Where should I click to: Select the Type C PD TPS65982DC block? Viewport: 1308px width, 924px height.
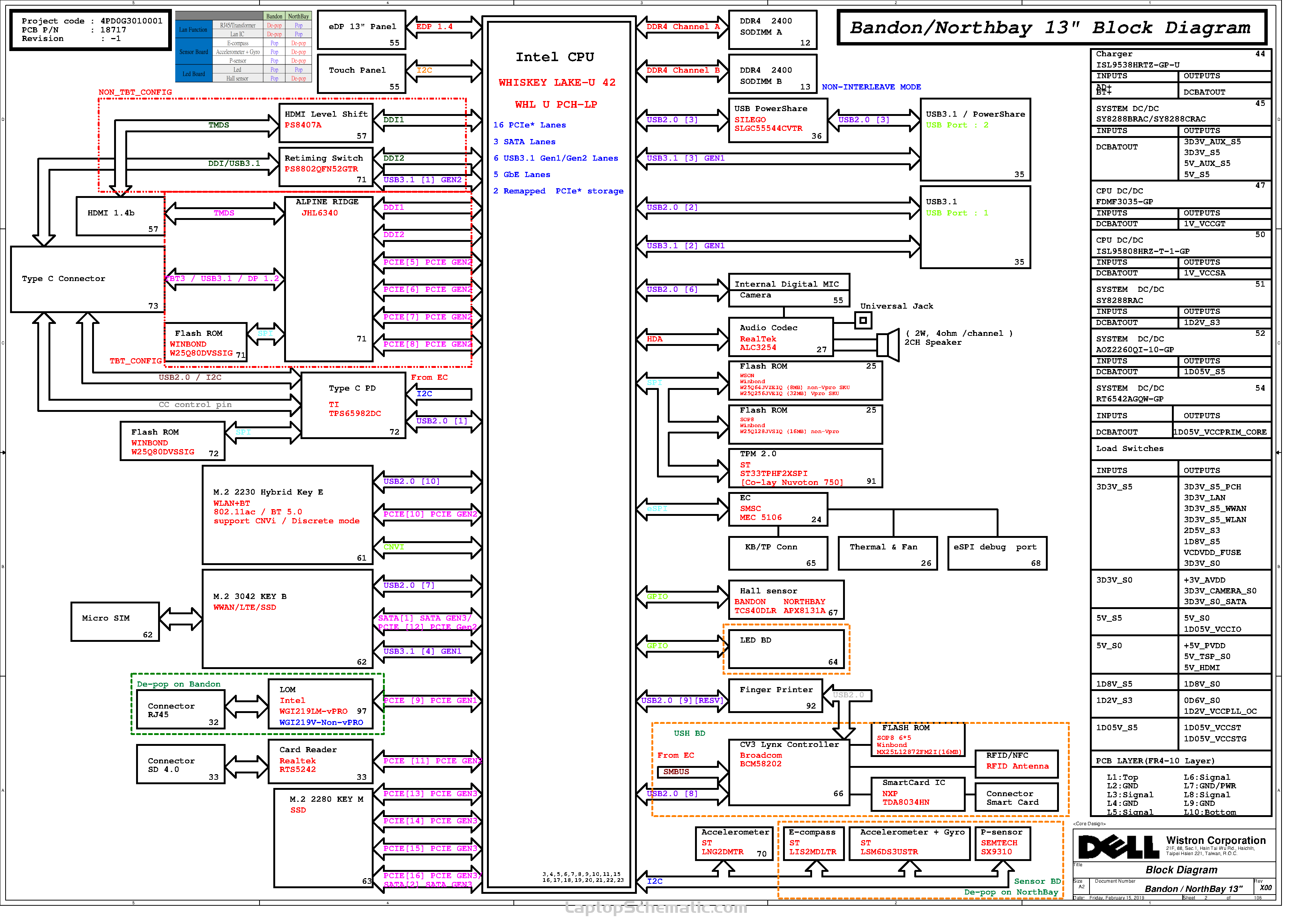tap(353, 406)
